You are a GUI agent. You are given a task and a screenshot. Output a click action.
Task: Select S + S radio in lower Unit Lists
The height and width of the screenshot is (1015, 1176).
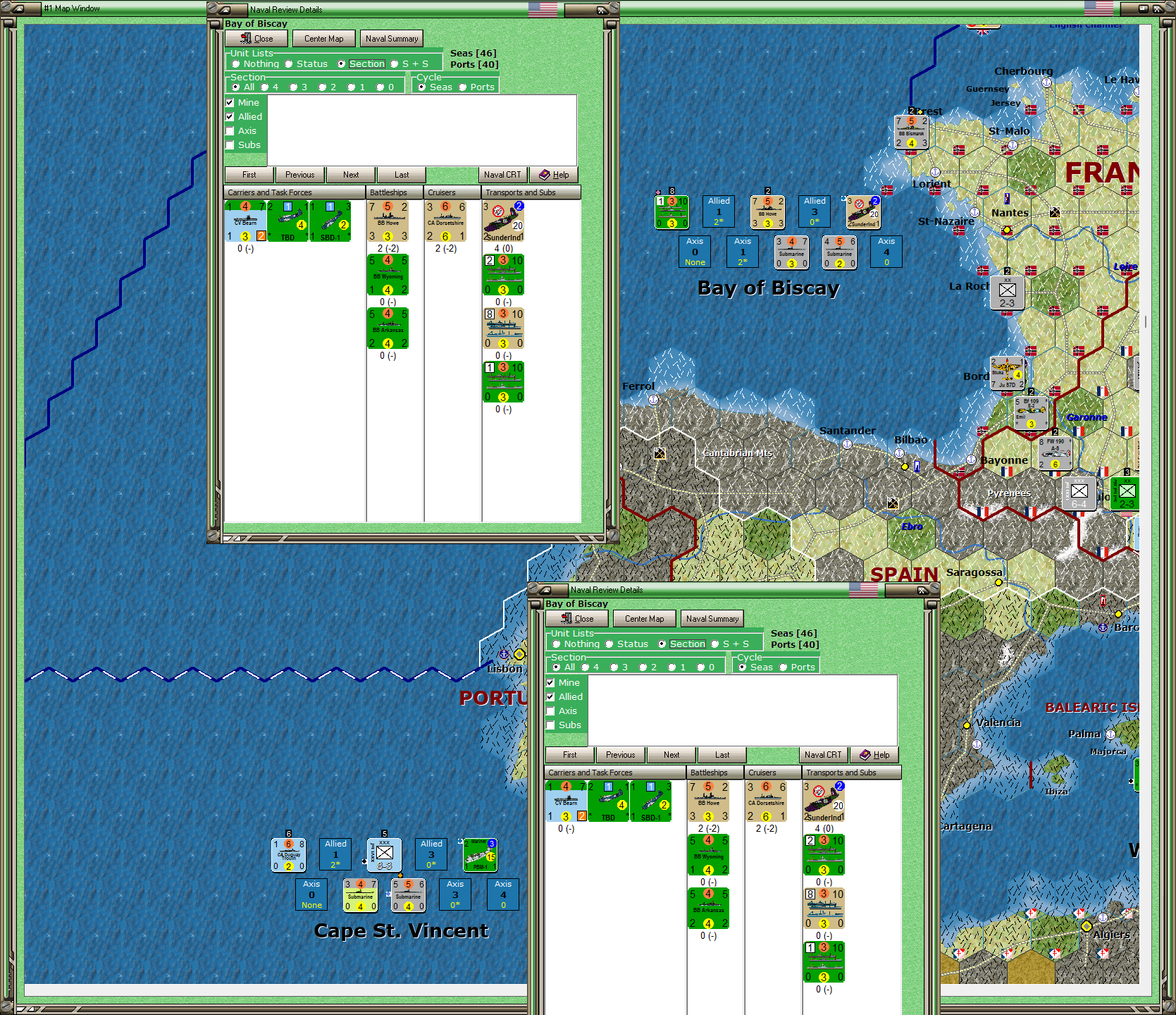click(x=715, y=644)
